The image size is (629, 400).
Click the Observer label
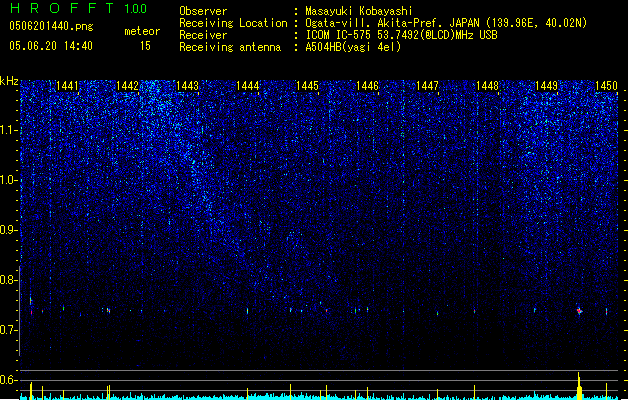203,11
